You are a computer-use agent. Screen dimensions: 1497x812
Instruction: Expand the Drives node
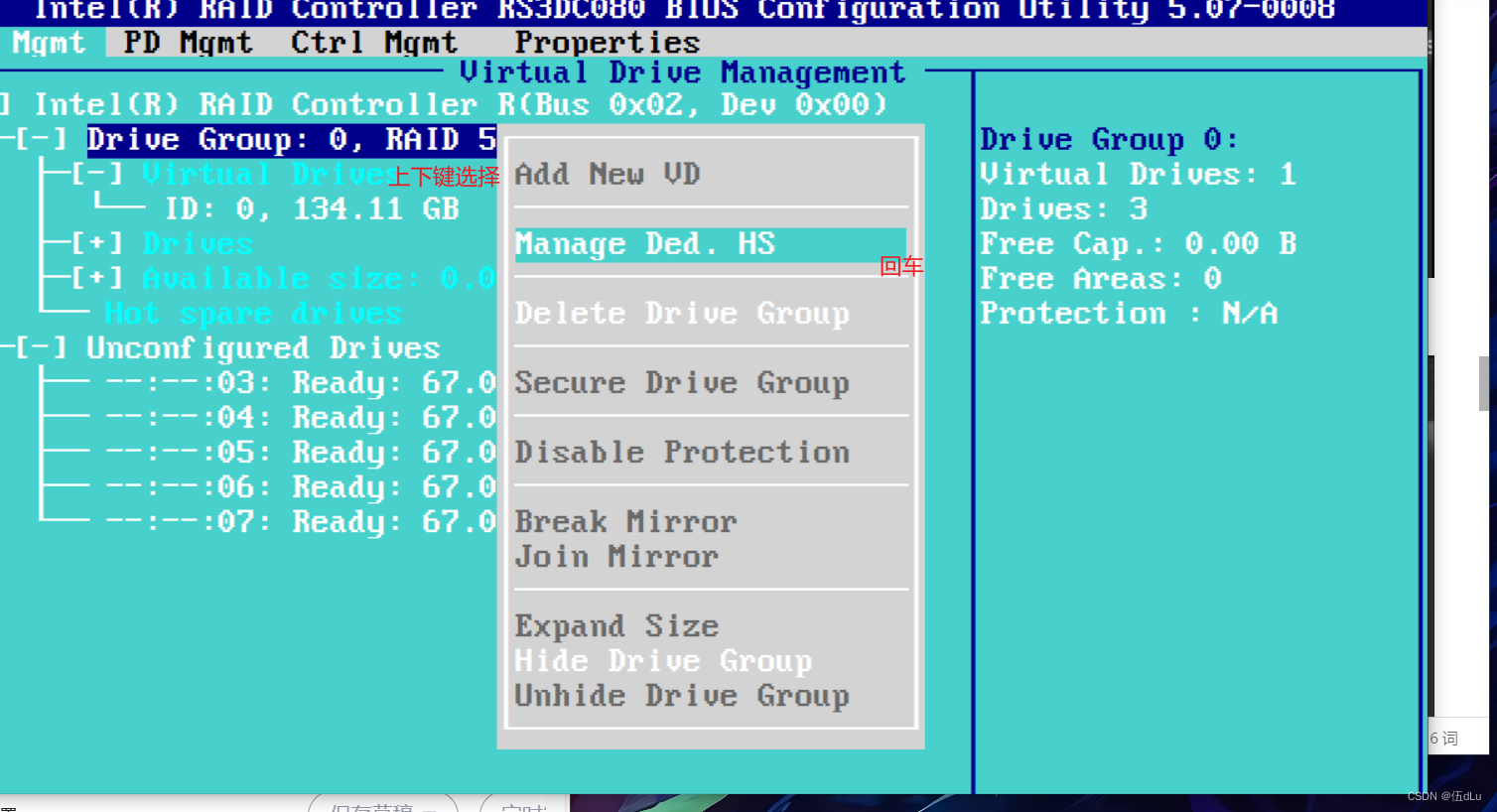[97, 244]
